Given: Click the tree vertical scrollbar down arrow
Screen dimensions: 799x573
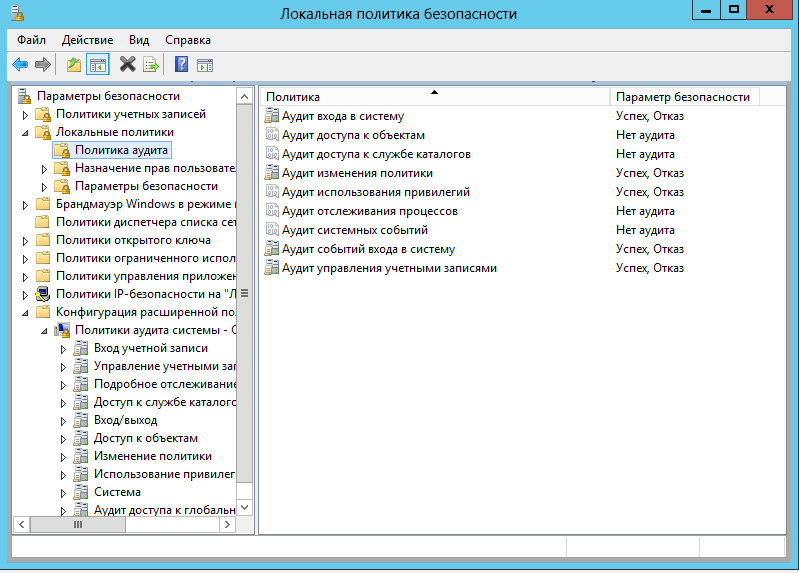Looking at the screenshot, I should coord(245,507).
